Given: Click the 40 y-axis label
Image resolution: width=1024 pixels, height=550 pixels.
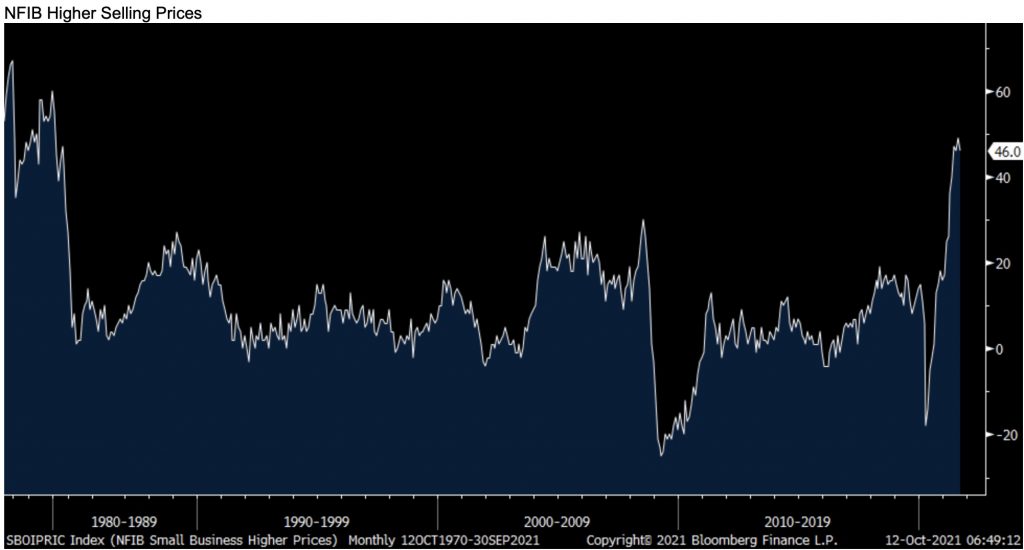Looking at the screenshot, I should tap(1001, 178).
